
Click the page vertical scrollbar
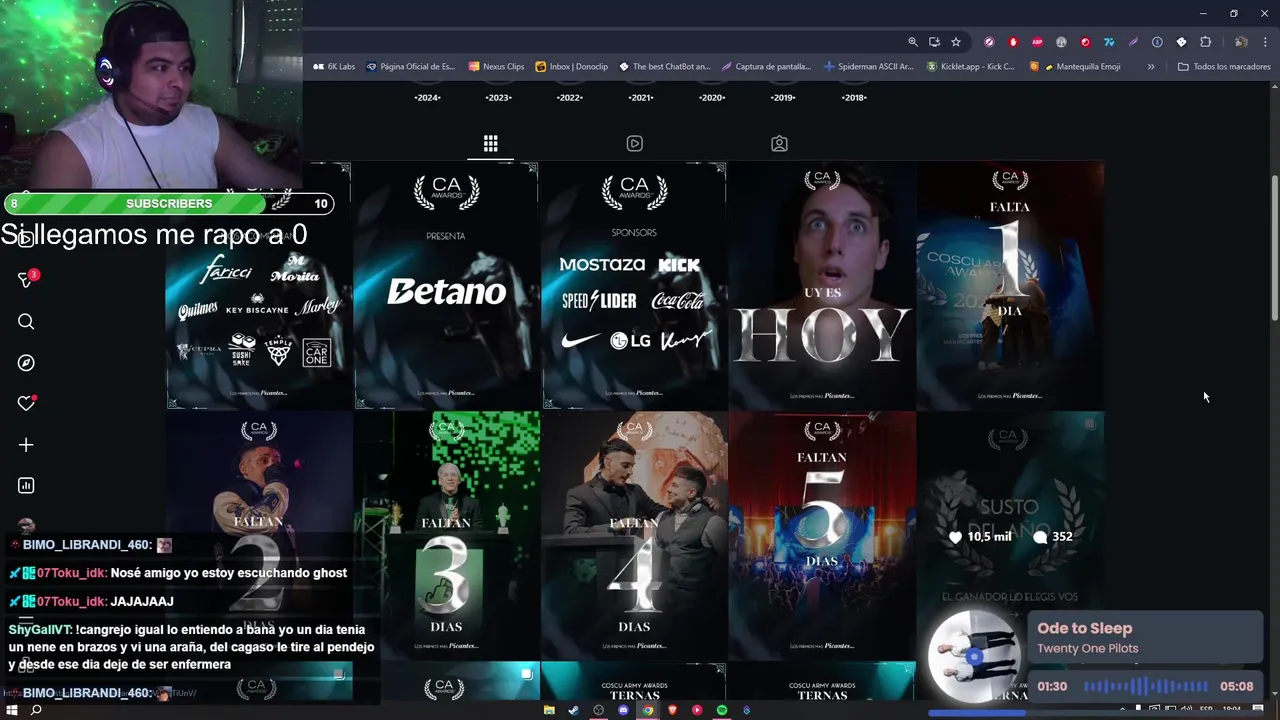pyautogui.click(x=1274, y=249)
